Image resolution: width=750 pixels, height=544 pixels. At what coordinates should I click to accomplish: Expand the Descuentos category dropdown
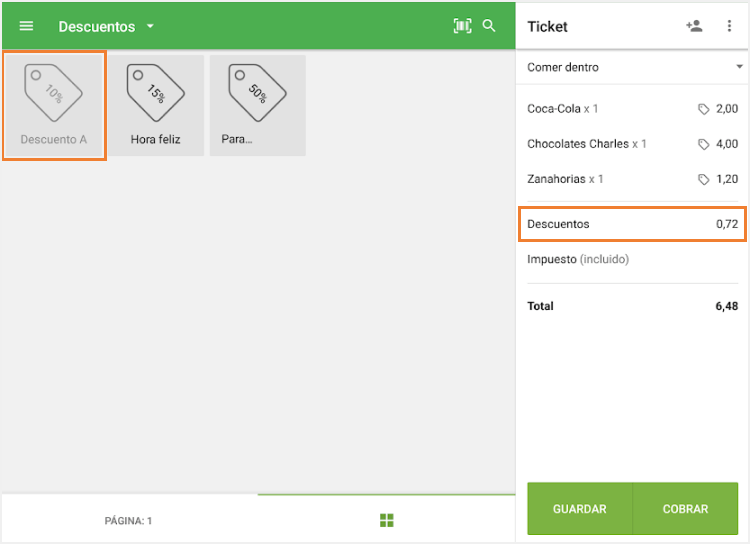tap(150, 26)
